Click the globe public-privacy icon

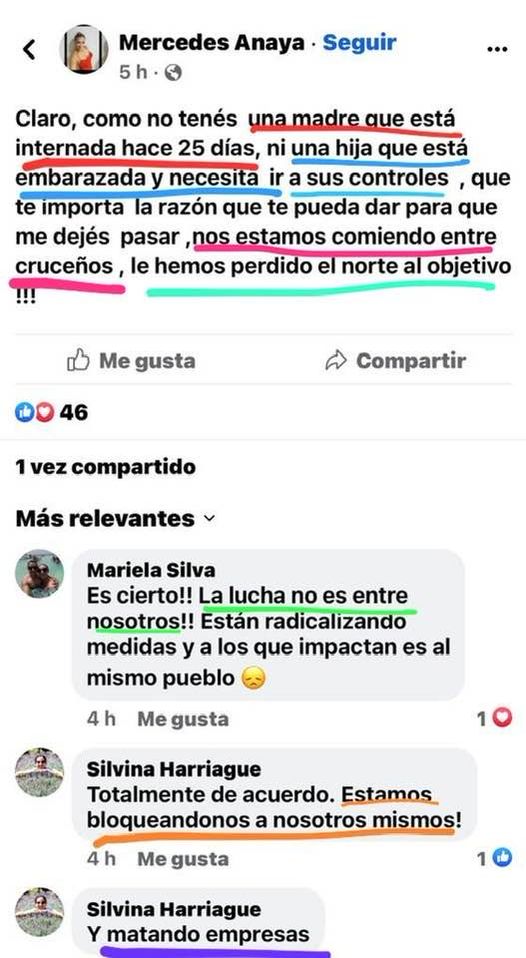click(x=174, y=73)
